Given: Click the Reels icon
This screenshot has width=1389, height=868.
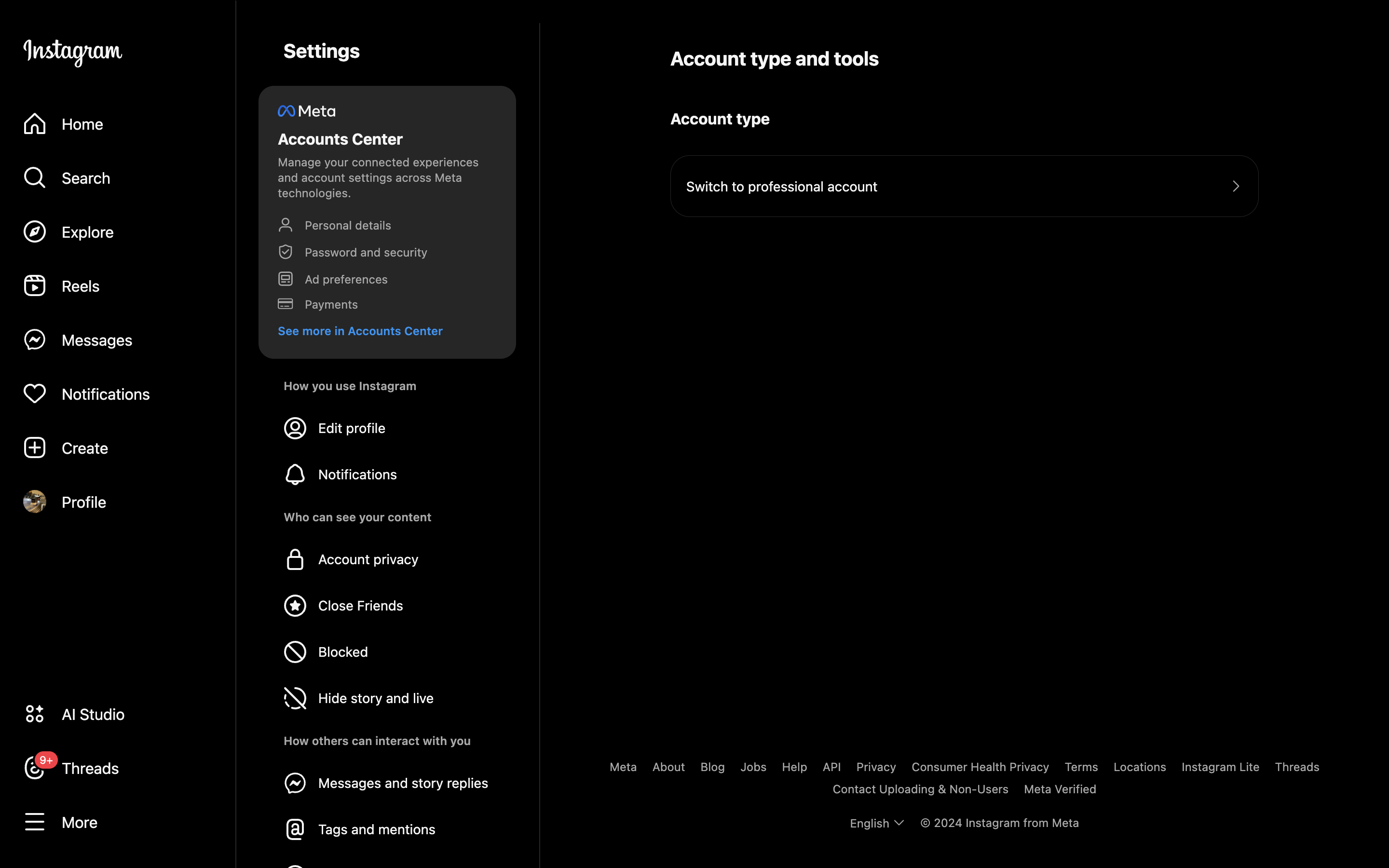Looking at the screenshot, I should pos(34,286).
